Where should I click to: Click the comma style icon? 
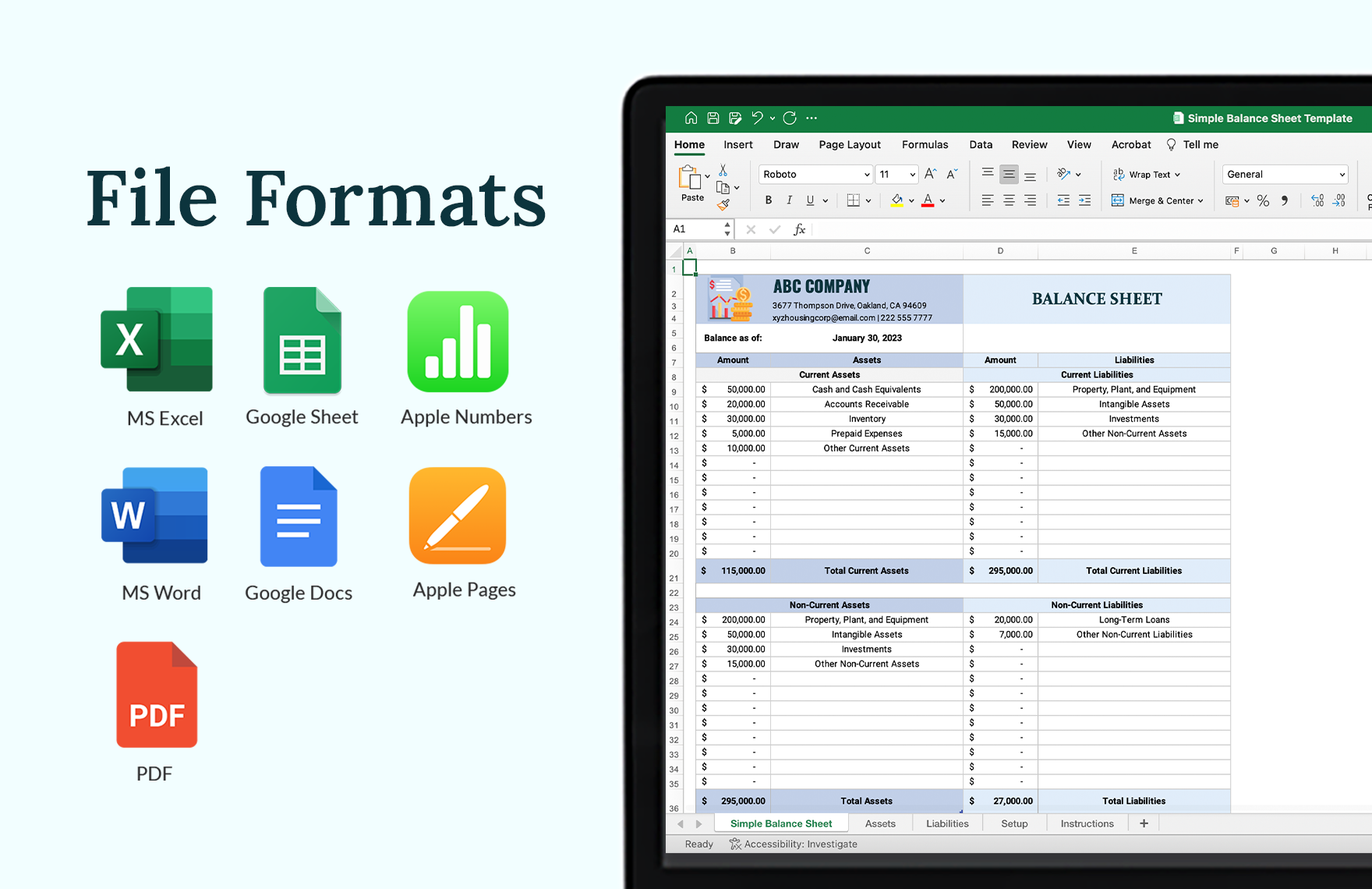[x=1285, y=200]
